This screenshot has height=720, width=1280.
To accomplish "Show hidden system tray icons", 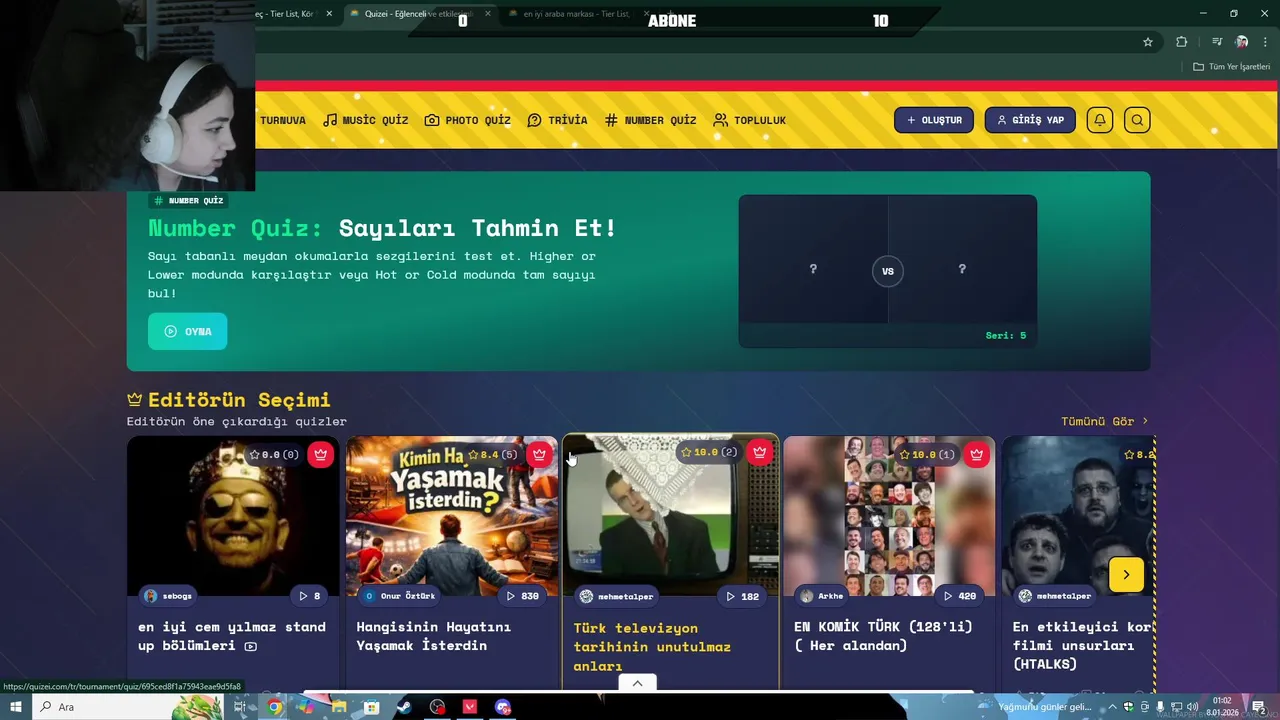I will point(1111,707).
